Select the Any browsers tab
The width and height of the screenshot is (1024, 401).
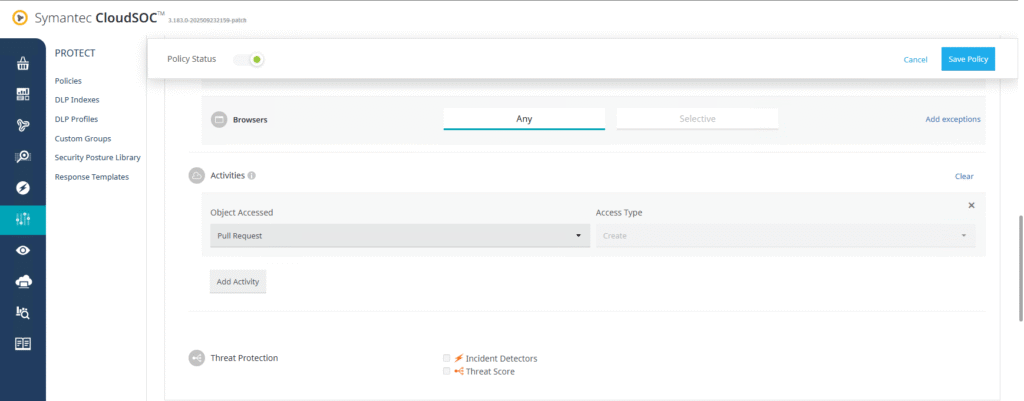point(524,119)
